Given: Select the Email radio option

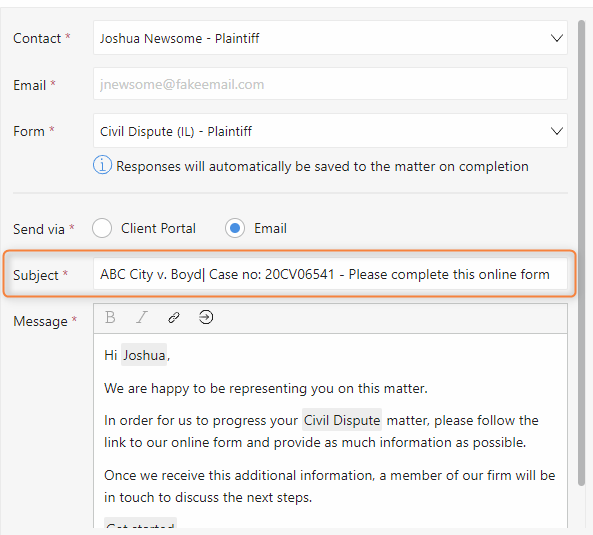Looking at the screenshot, I should [234, 228].
